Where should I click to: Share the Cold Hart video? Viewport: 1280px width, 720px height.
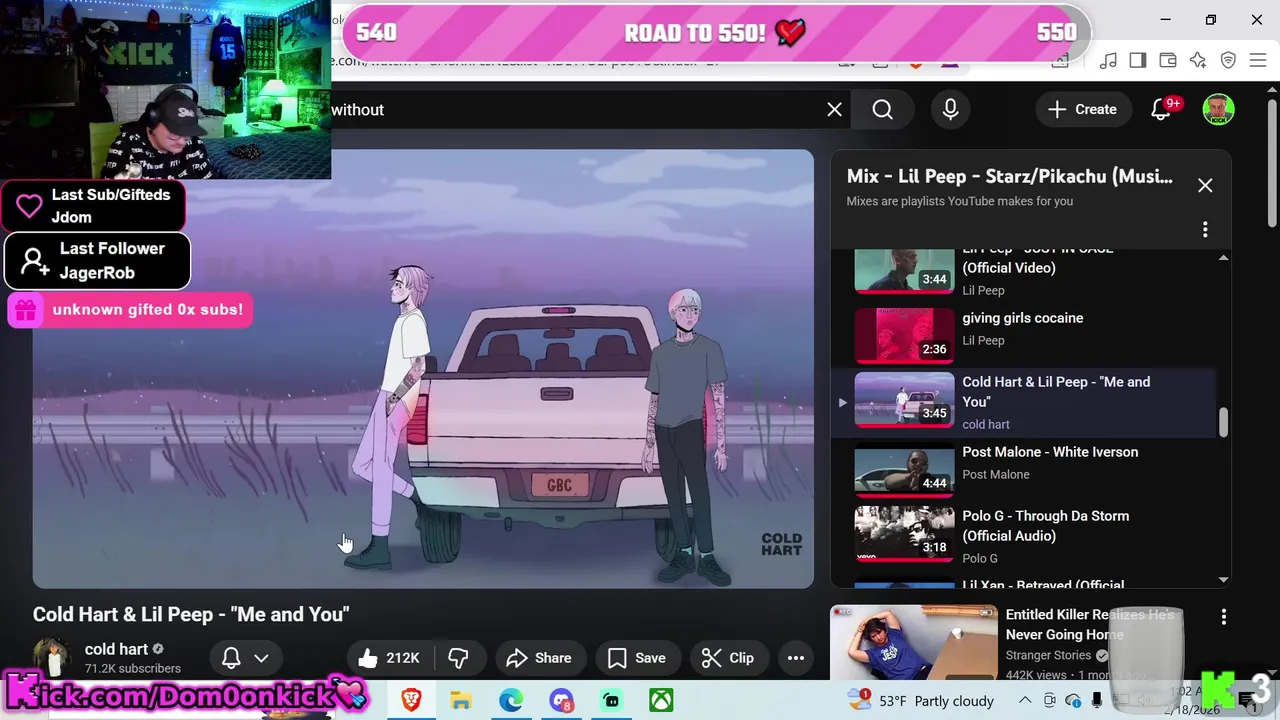(x=539, y=658)
